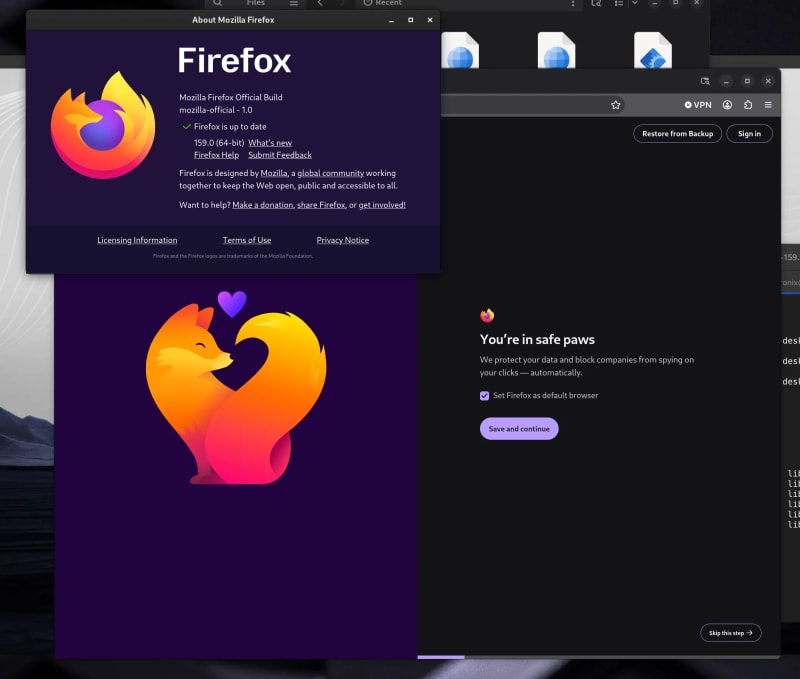Click the share Firefox link
This screenshot has width=800, height=679.
[321, 205]
